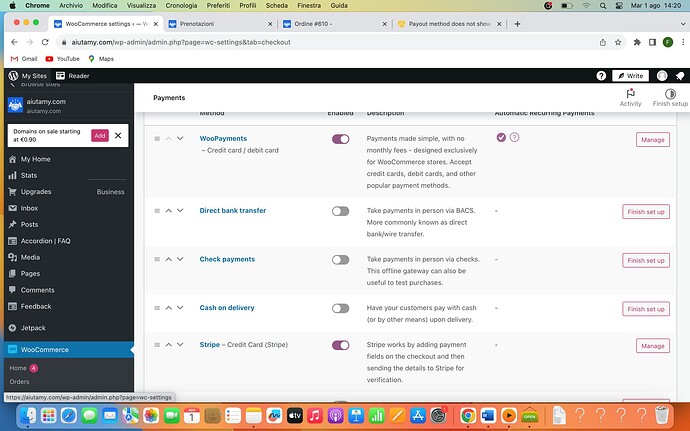The image size is (690, 431).
Task: Open Chrome tab list dropdown arrow
Action: [683, 24]
